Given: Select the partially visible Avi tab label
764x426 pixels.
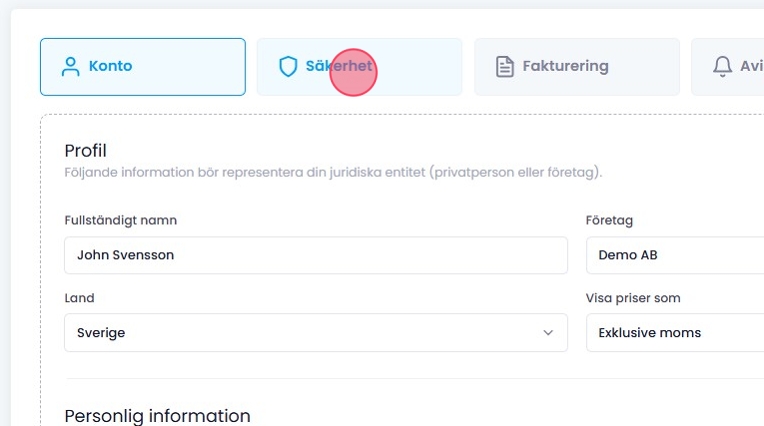Looking at the screenshot, I should click(750, 67).
